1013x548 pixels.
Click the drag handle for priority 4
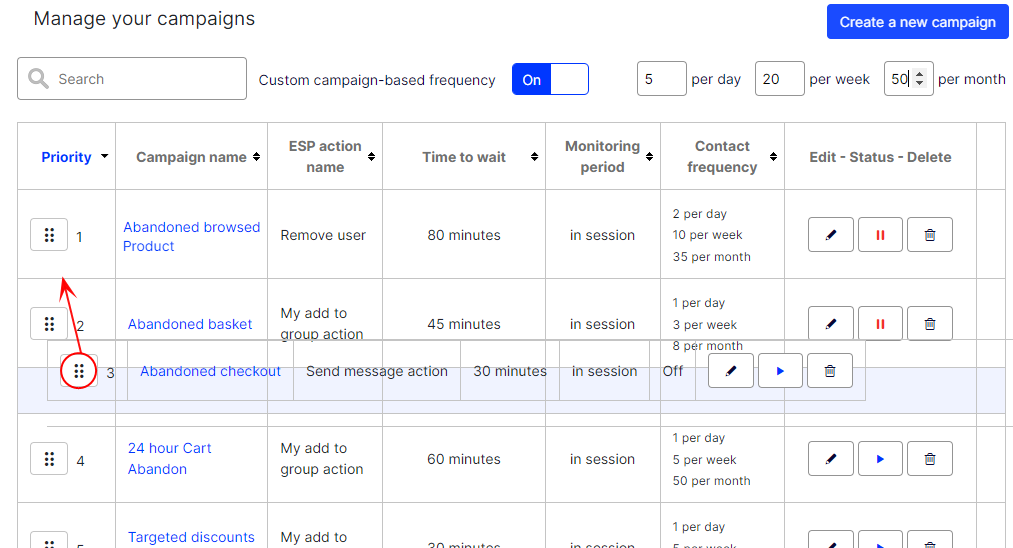[49, 459]
